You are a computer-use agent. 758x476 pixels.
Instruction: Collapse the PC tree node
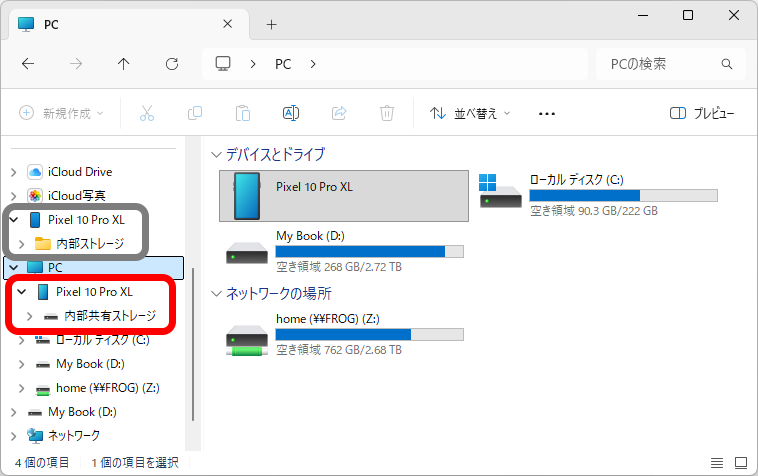[x=14, y=268]
